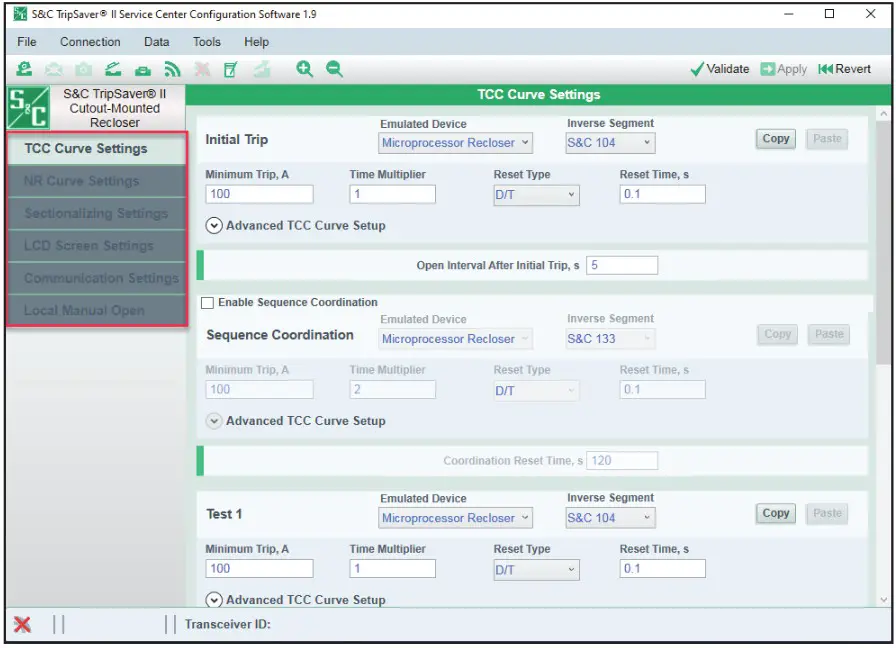
Task: Open Test 1 Reset Type dropdown
Action: pos(536,570)
